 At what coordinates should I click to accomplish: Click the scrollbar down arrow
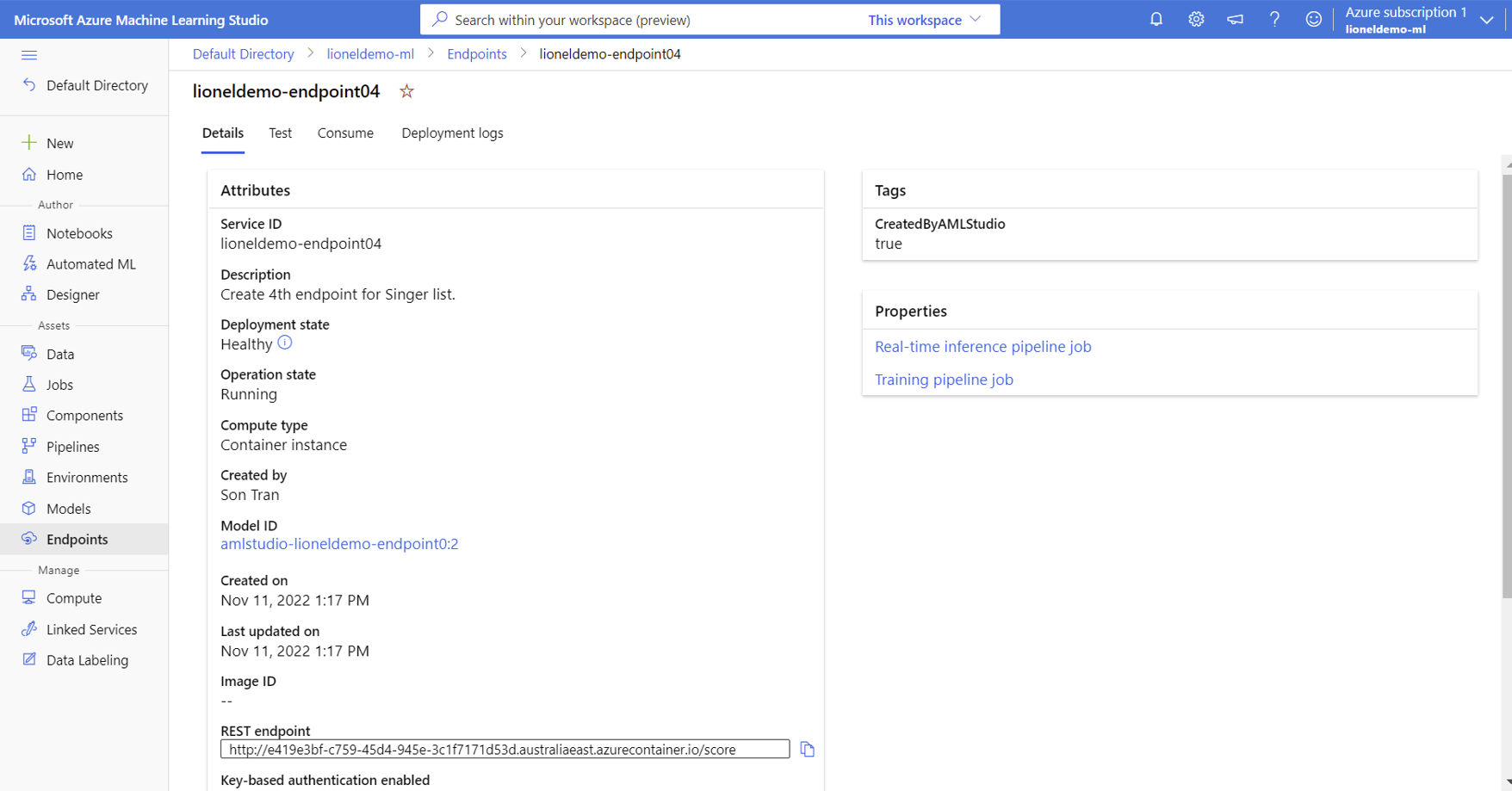[x=1508, y=782]
